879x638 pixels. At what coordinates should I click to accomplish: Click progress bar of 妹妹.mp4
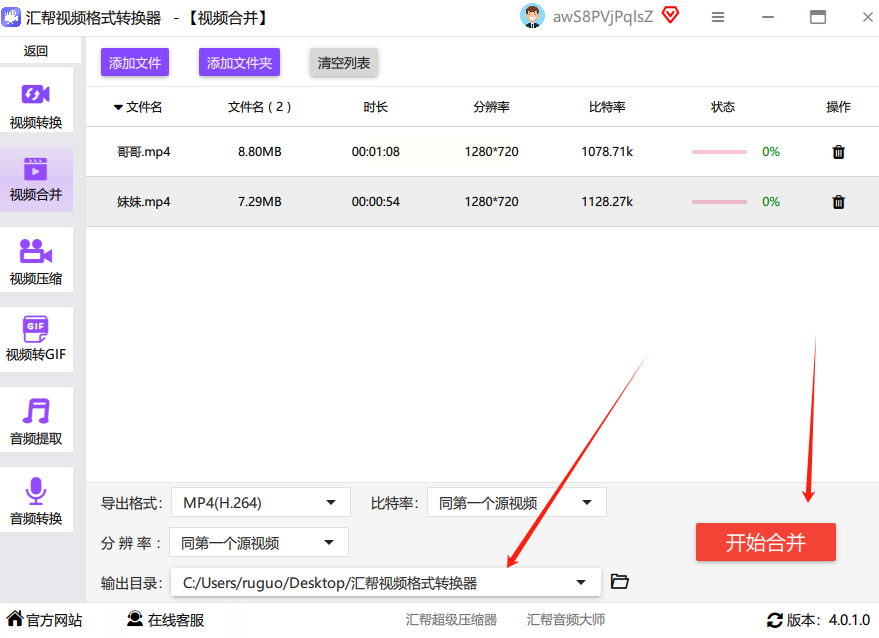click(x=719, y=202)
